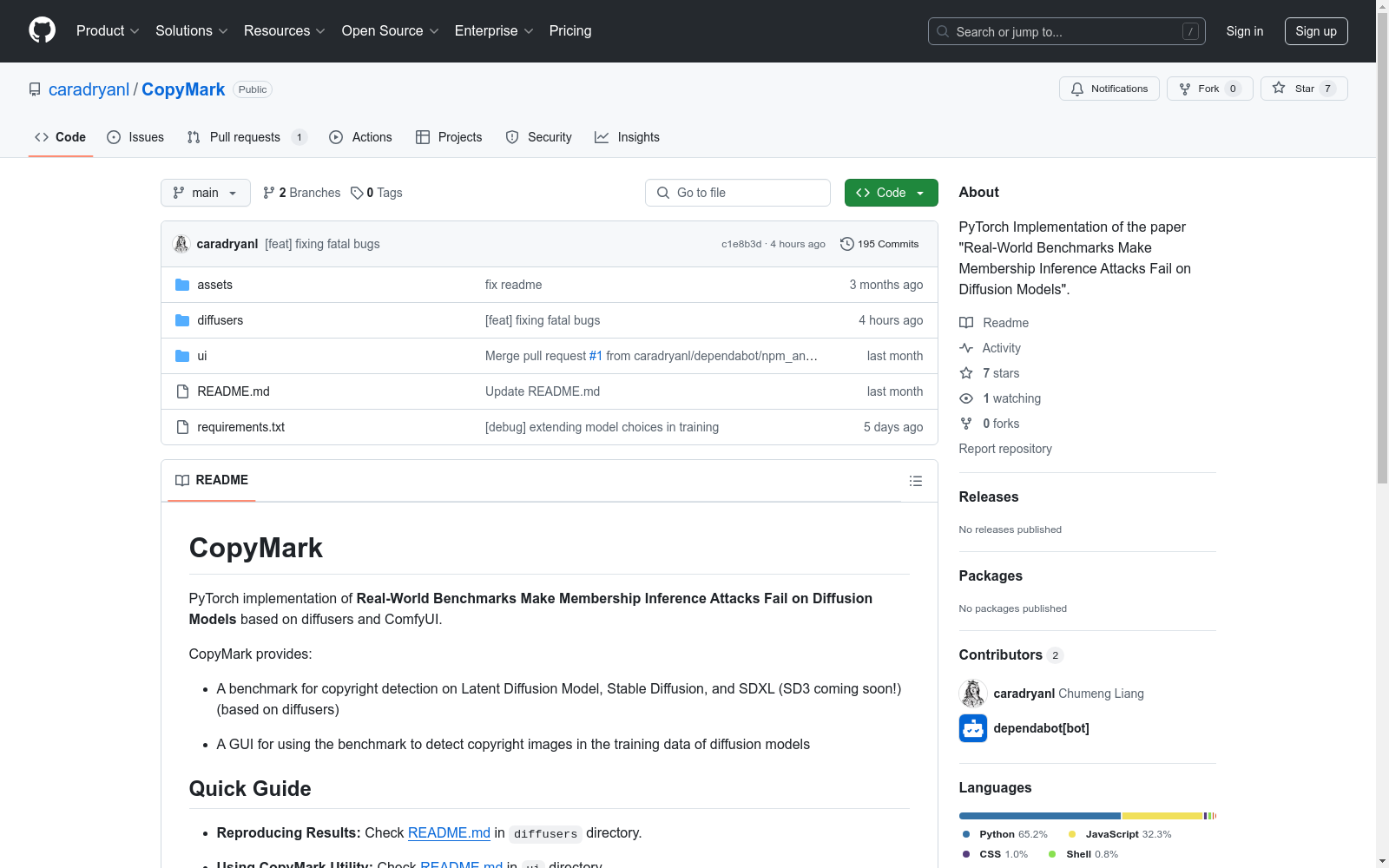Switch to the Issues tab
The width and height of the screenshot is (1389, 868).
[x=135, y=137]
